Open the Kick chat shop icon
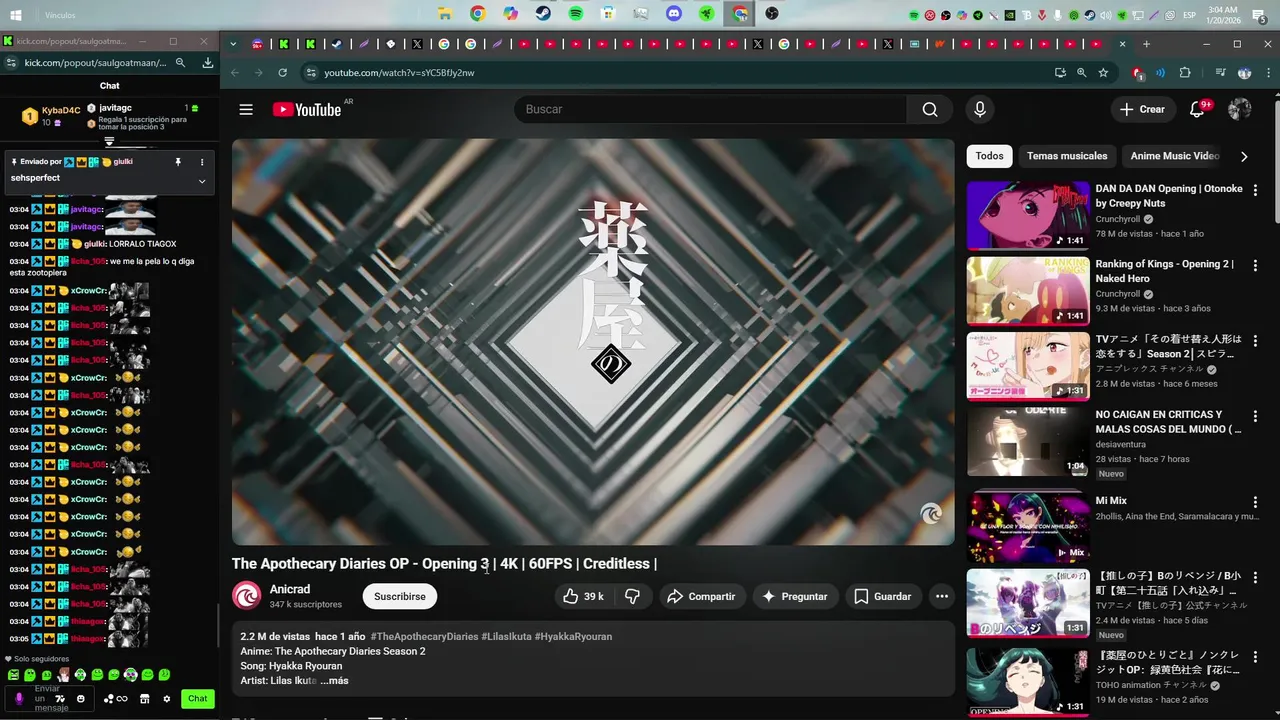Screen dimensions: 1280x720 click(x=144, y=699)
